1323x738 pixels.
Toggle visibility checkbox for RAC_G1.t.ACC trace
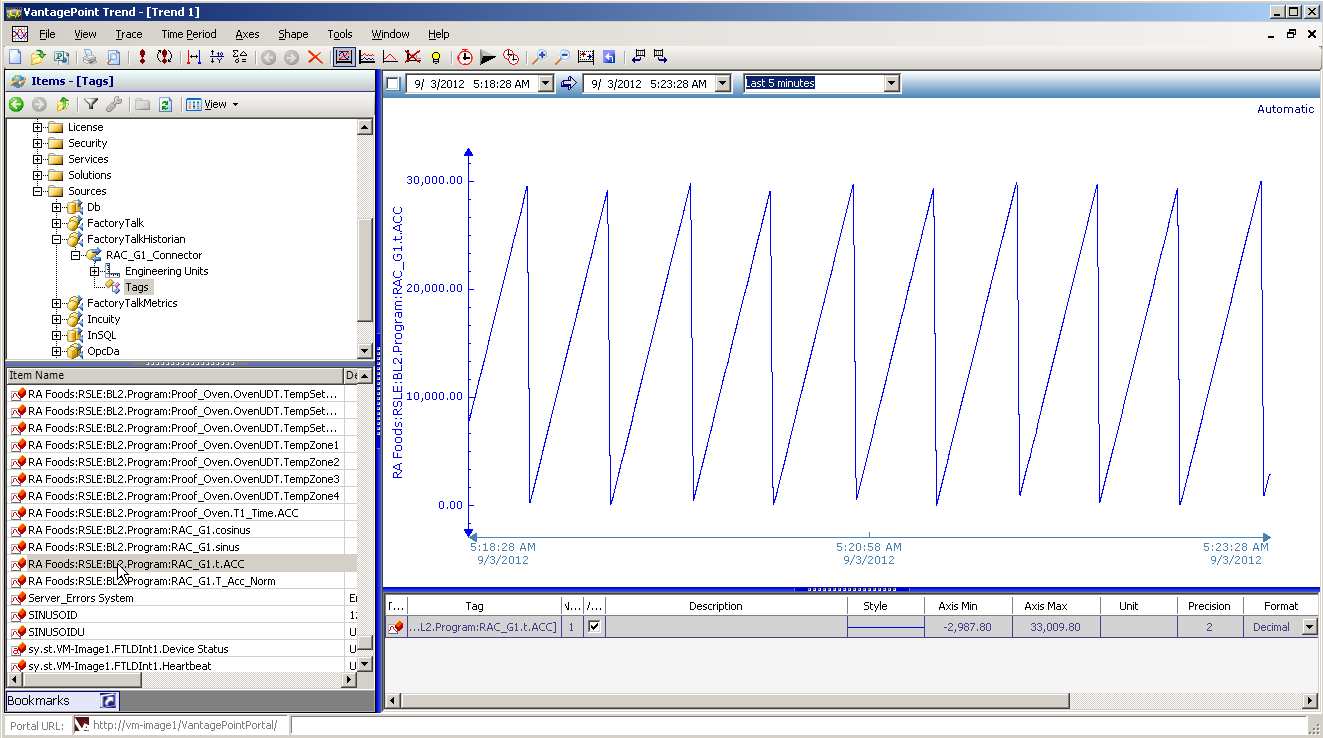coord(595,627)
